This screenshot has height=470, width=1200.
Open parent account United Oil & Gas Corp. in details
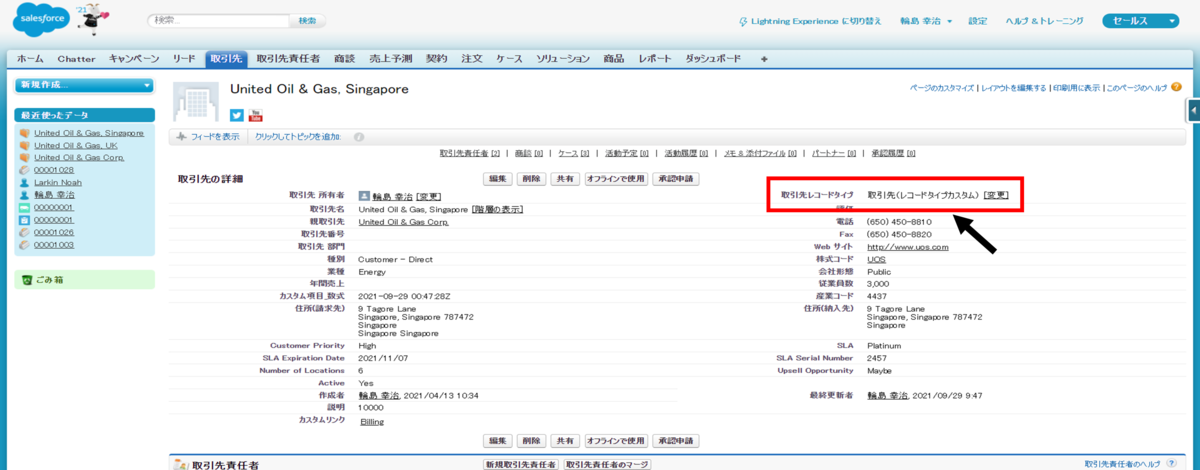pyautogui.click(x=403, y=222)
